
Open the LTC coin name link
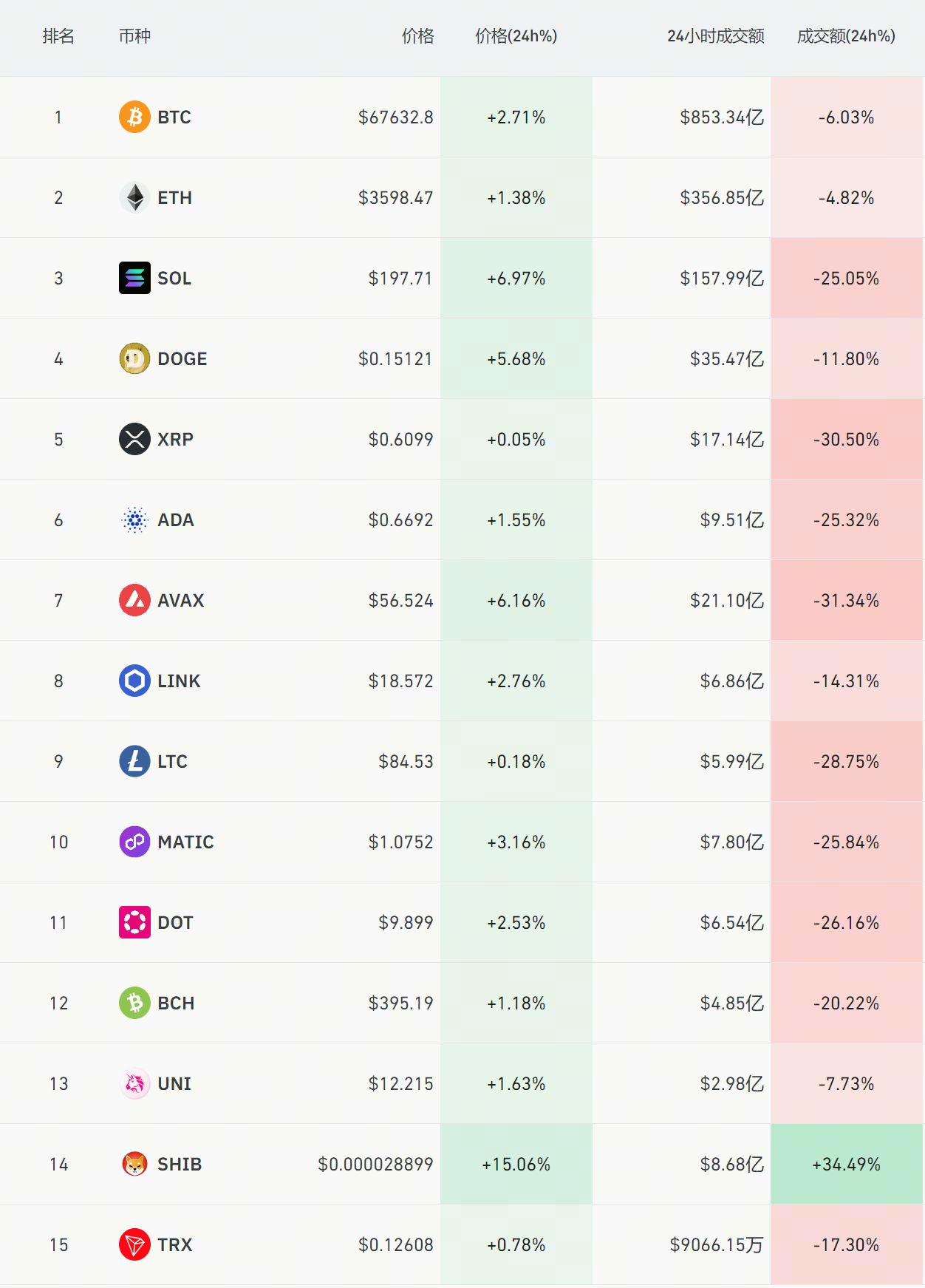click(x=172, y=761)
